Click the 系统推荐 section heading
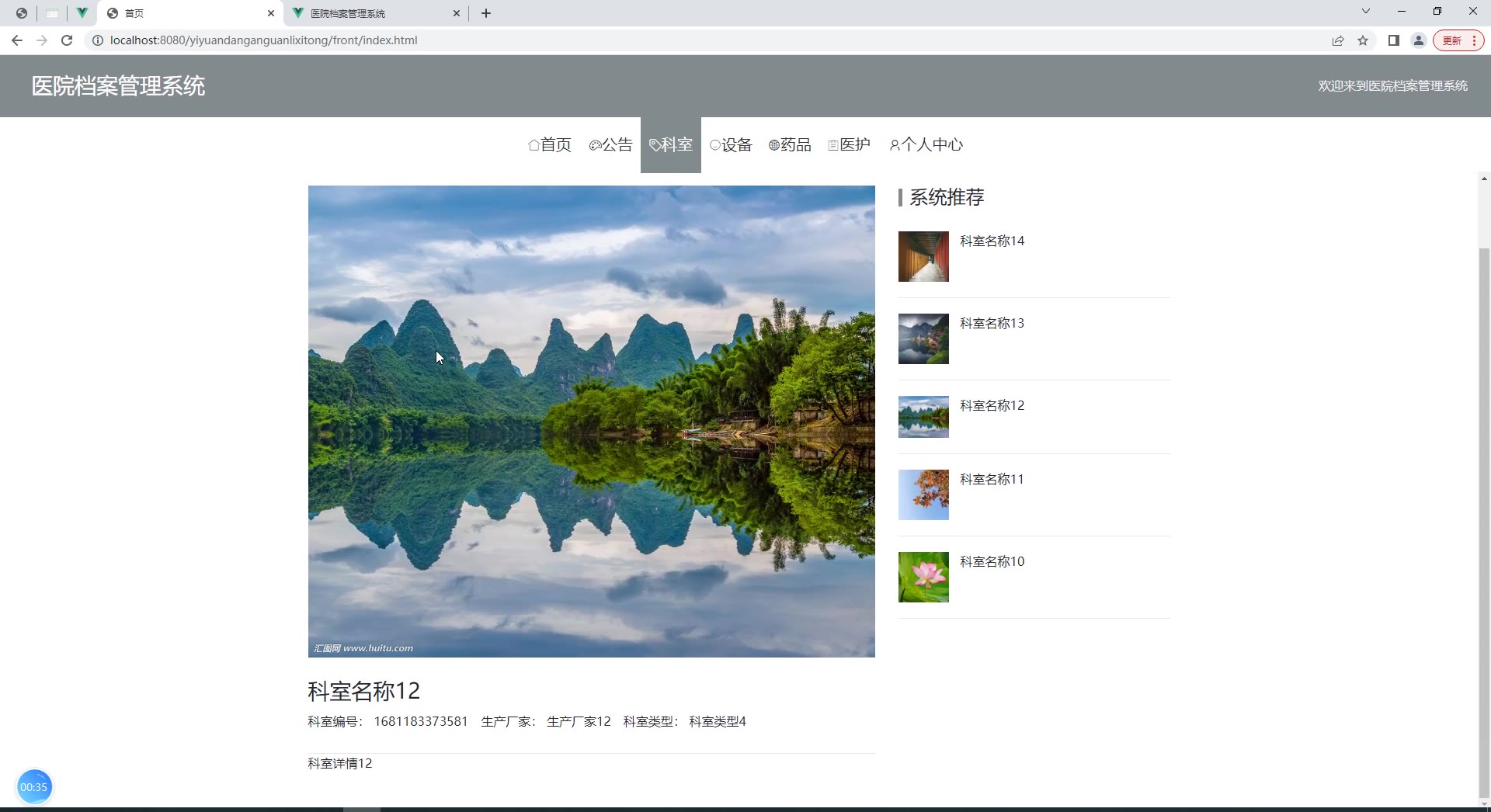This screenshot has width=1491, height=812. point(947,197)
